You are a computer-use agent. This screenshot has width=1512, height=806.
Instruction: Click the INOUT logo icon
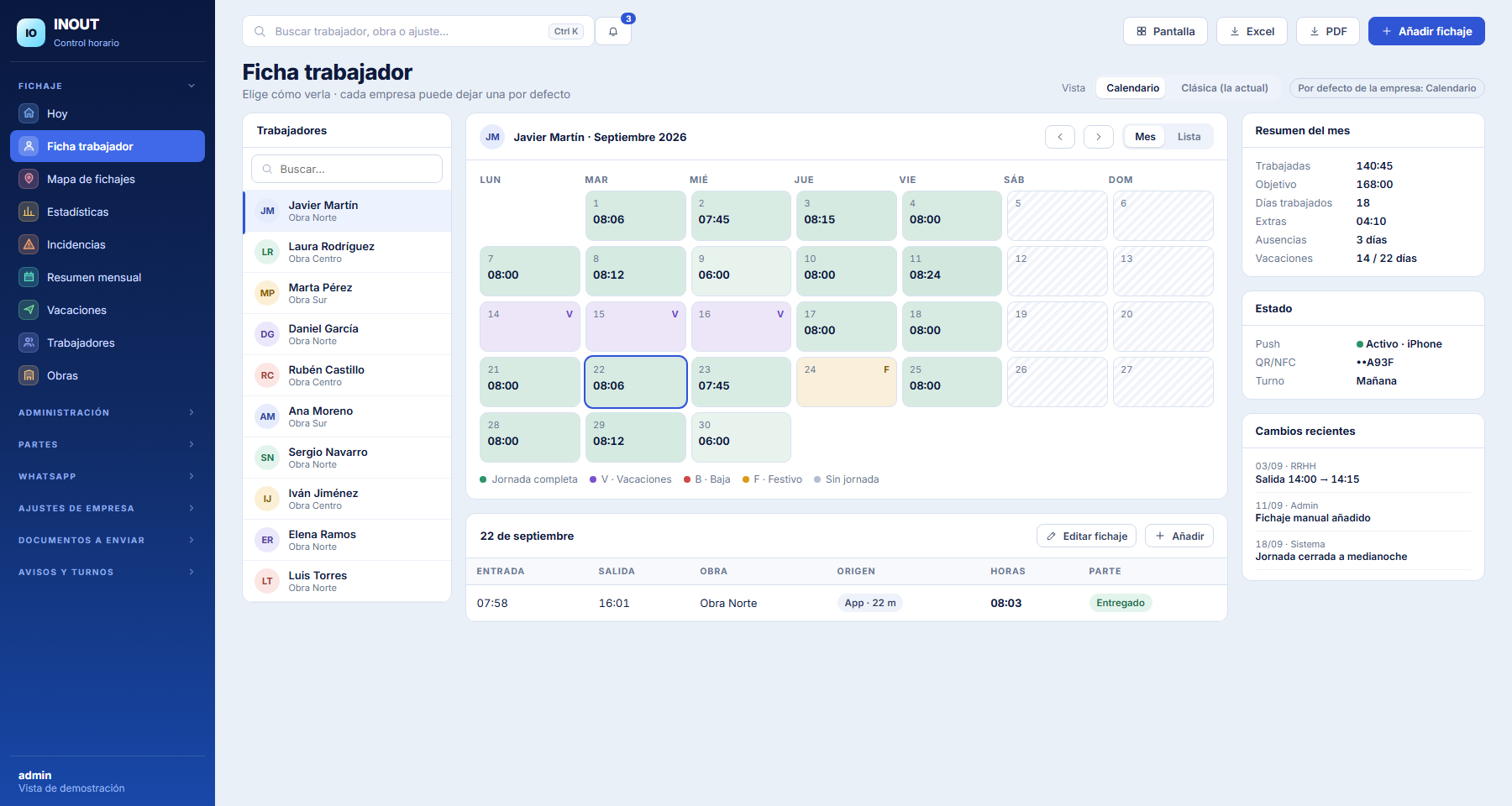point(31,33)
